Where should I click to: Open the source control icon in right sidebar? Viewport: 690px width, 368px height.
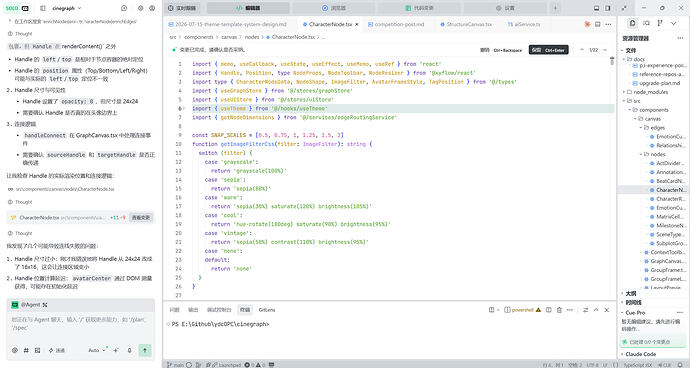click(660, 23)
